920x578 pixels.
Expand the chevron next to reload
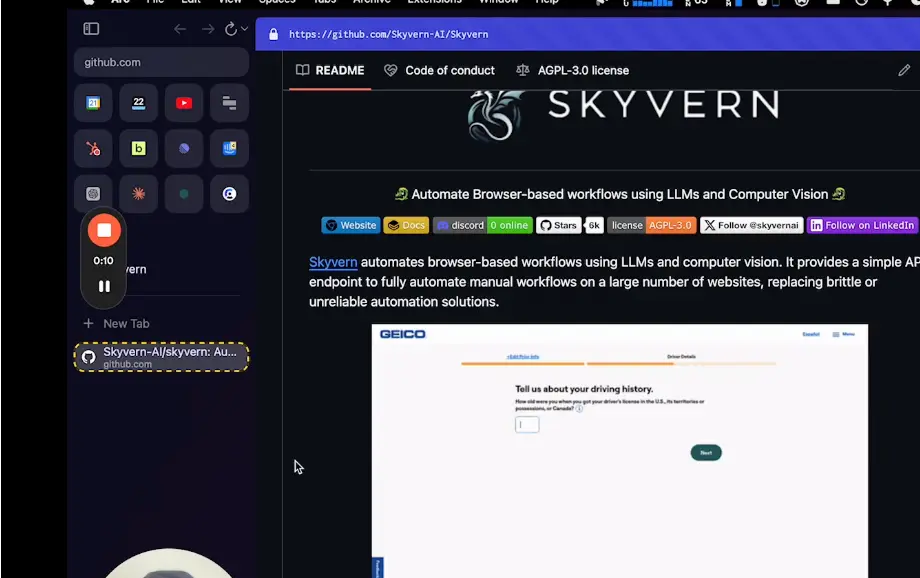tap(245, 29)
